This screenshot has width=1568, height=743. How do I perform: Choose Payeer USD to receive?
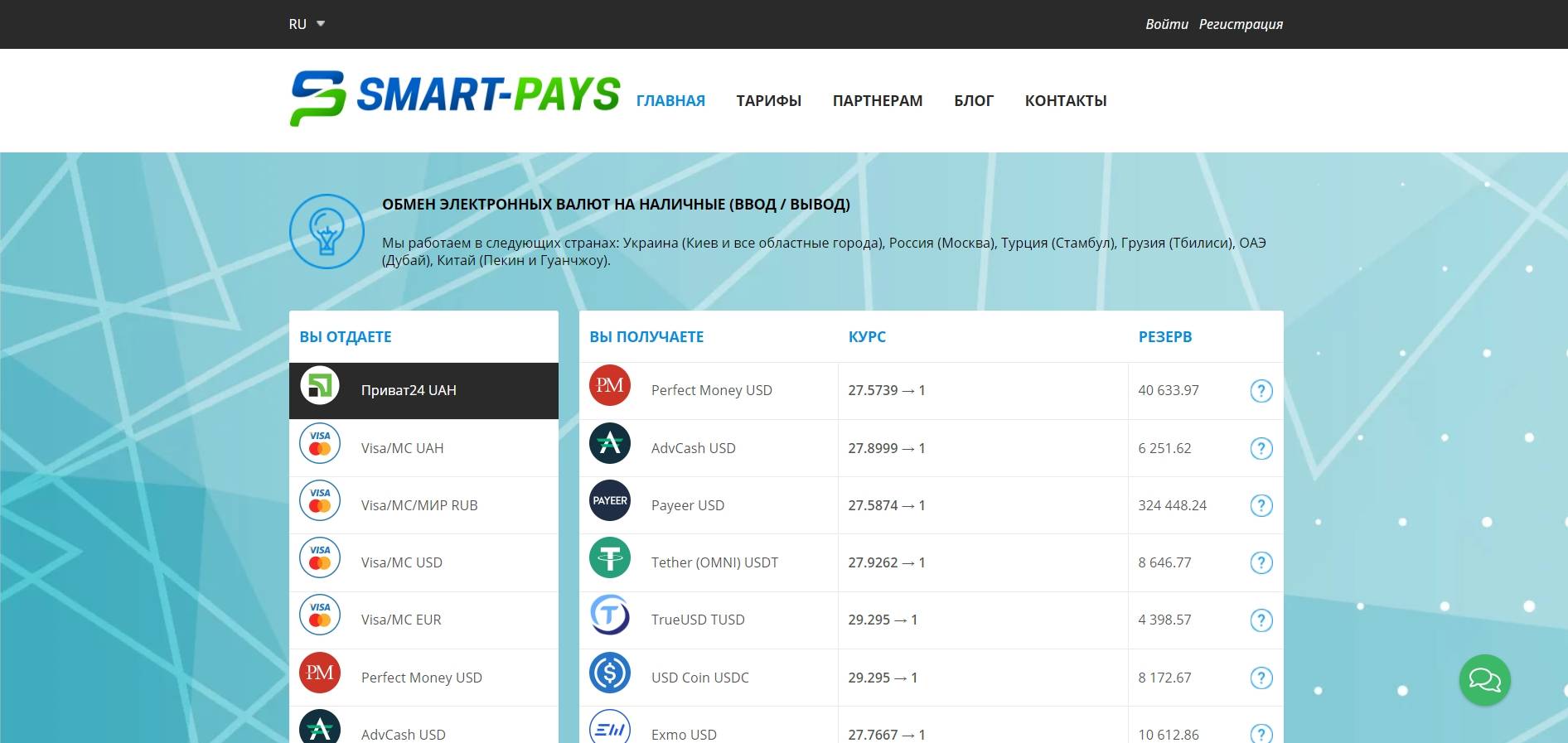(687, 505)
